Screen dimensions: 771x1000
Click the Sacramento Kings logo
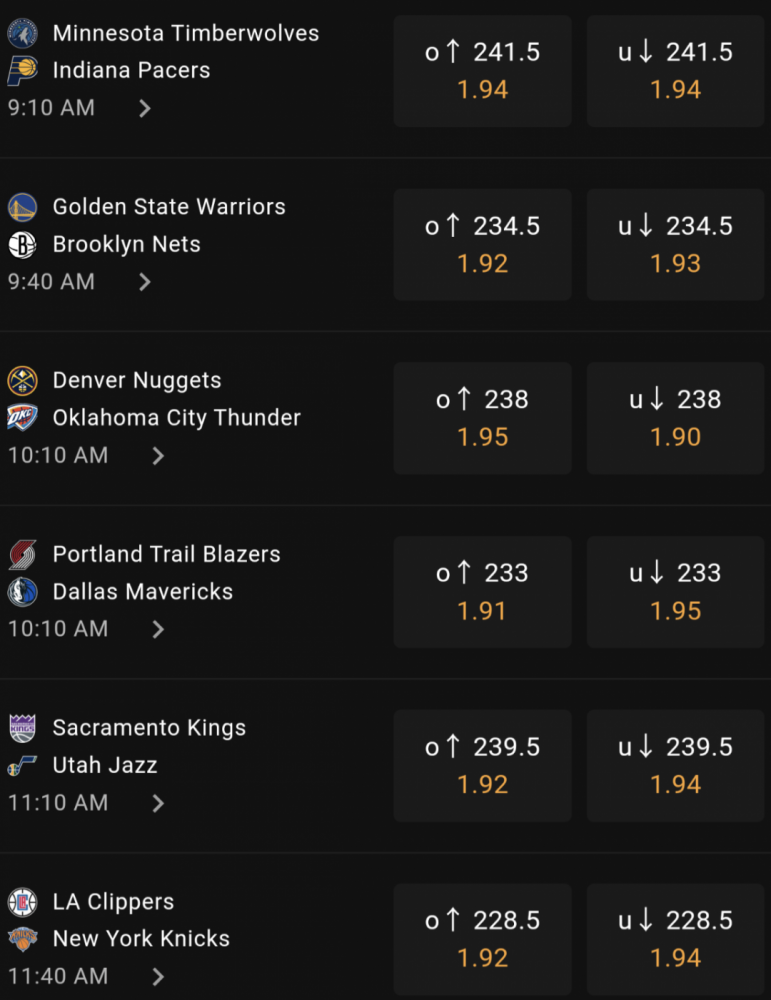(22, 728)
